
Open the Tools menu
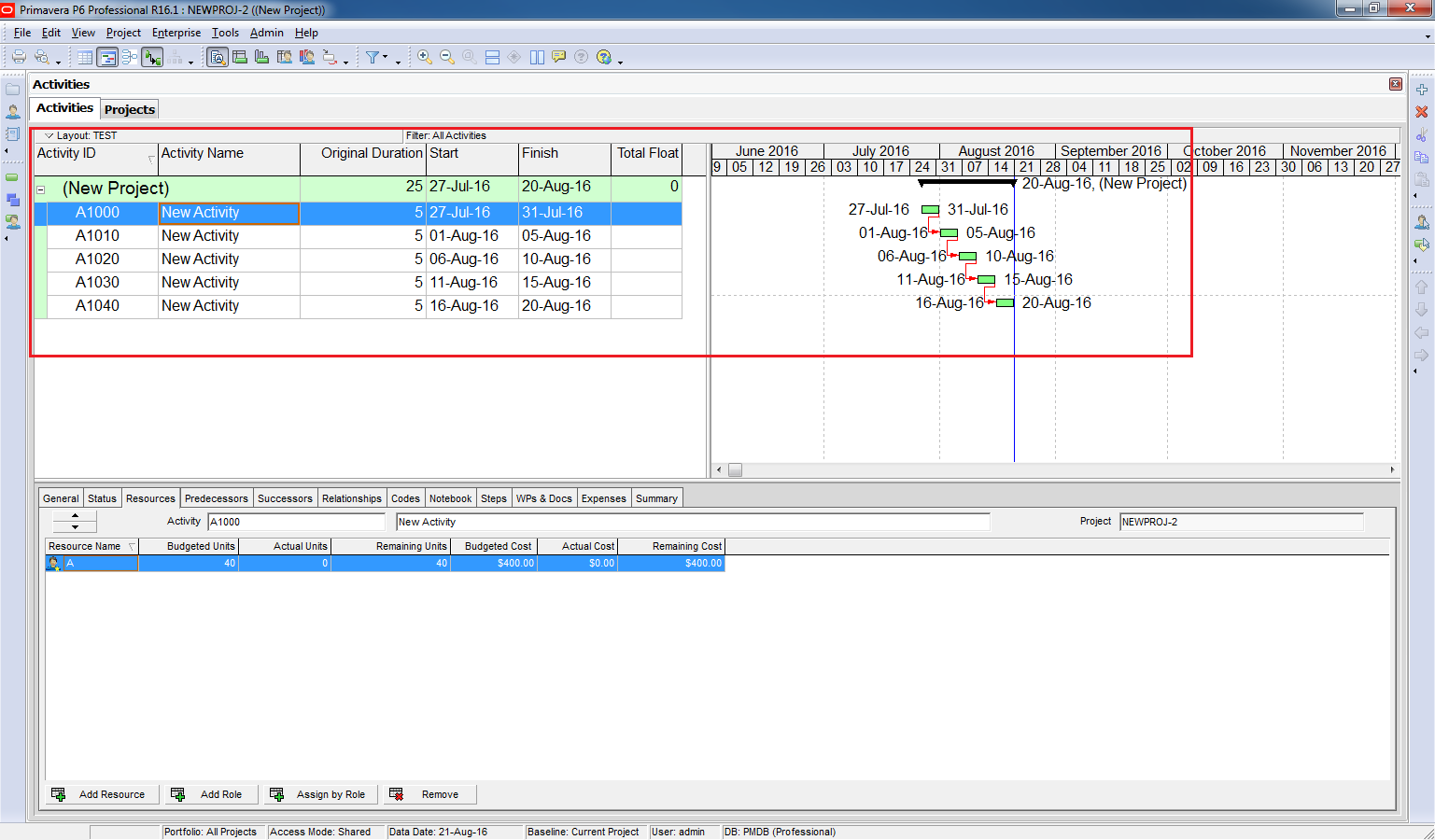pos(225,33)
